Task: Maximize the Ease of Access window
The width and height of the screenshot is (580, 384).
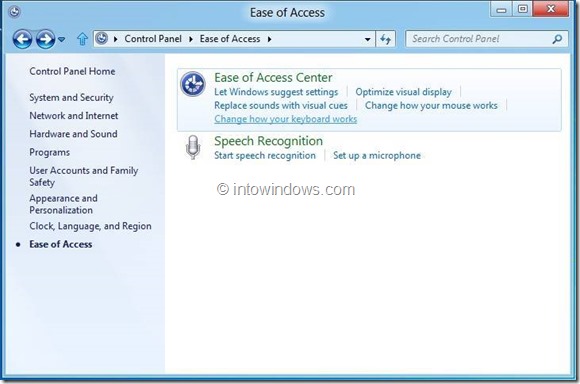Action: [522, 9]
